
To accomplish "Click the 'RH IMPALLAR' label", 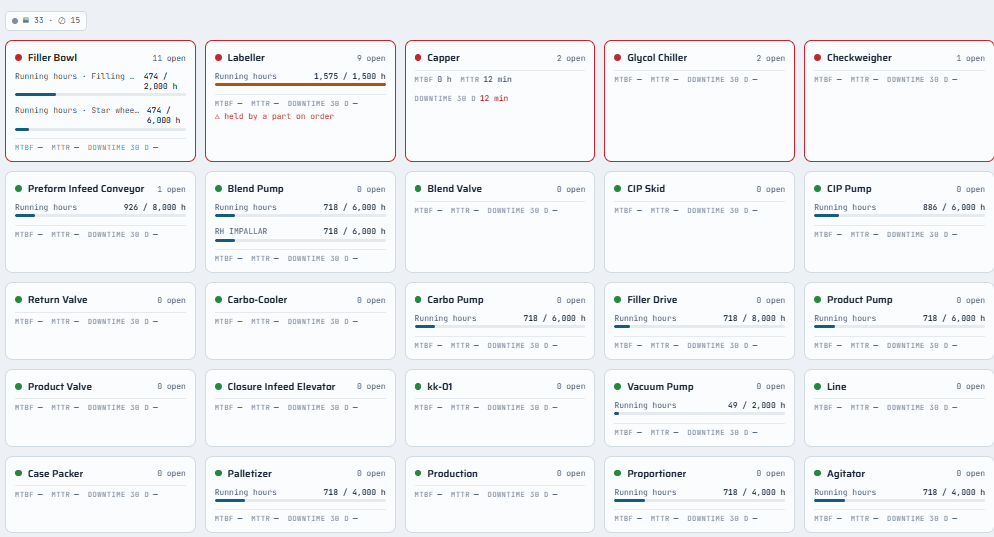I will 241,231.
